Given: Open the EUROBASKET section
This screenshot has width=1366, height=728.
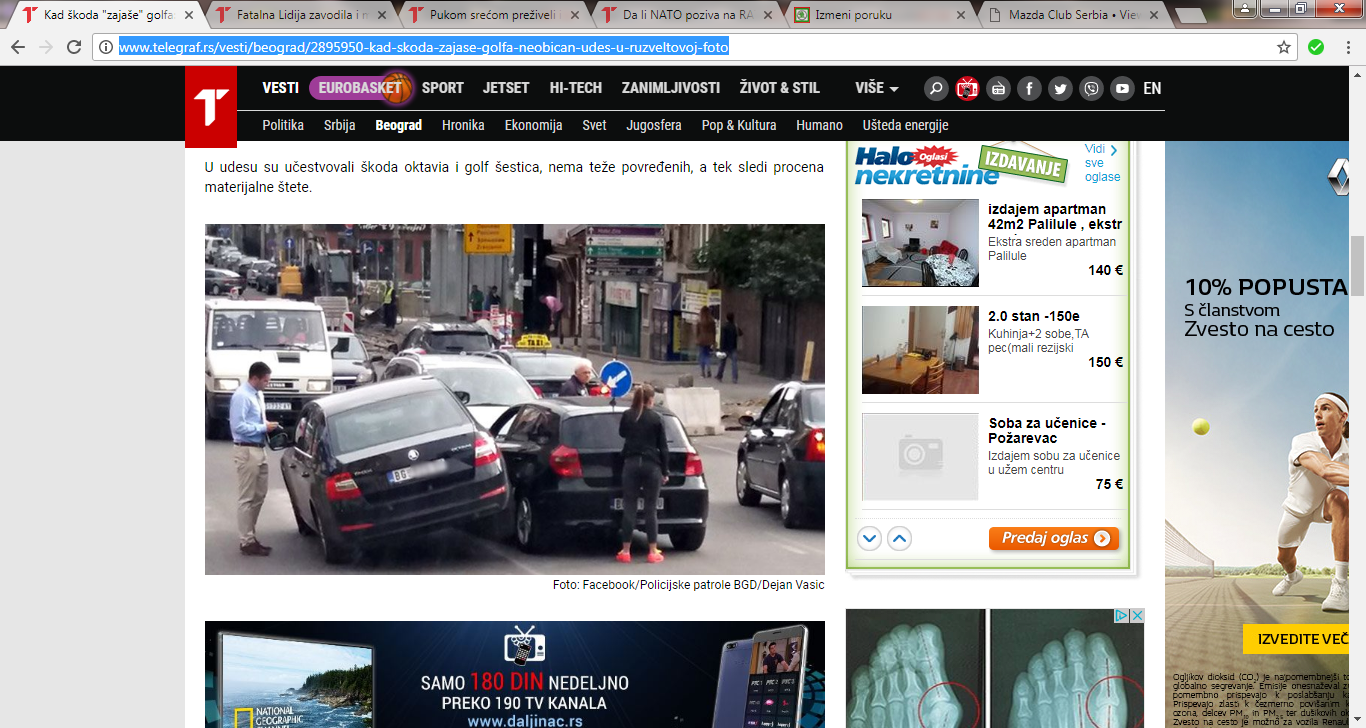Looking at the screenshot, I should [x=361, y=88].
